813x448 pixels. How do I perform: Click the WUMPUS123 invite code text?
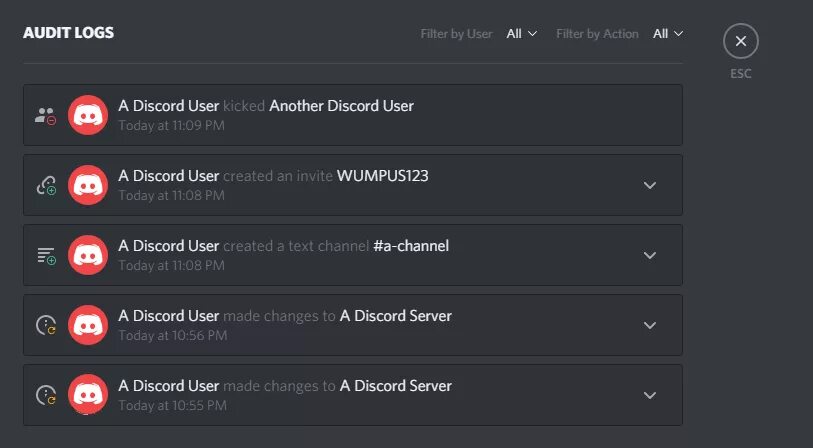coord(383,176)
